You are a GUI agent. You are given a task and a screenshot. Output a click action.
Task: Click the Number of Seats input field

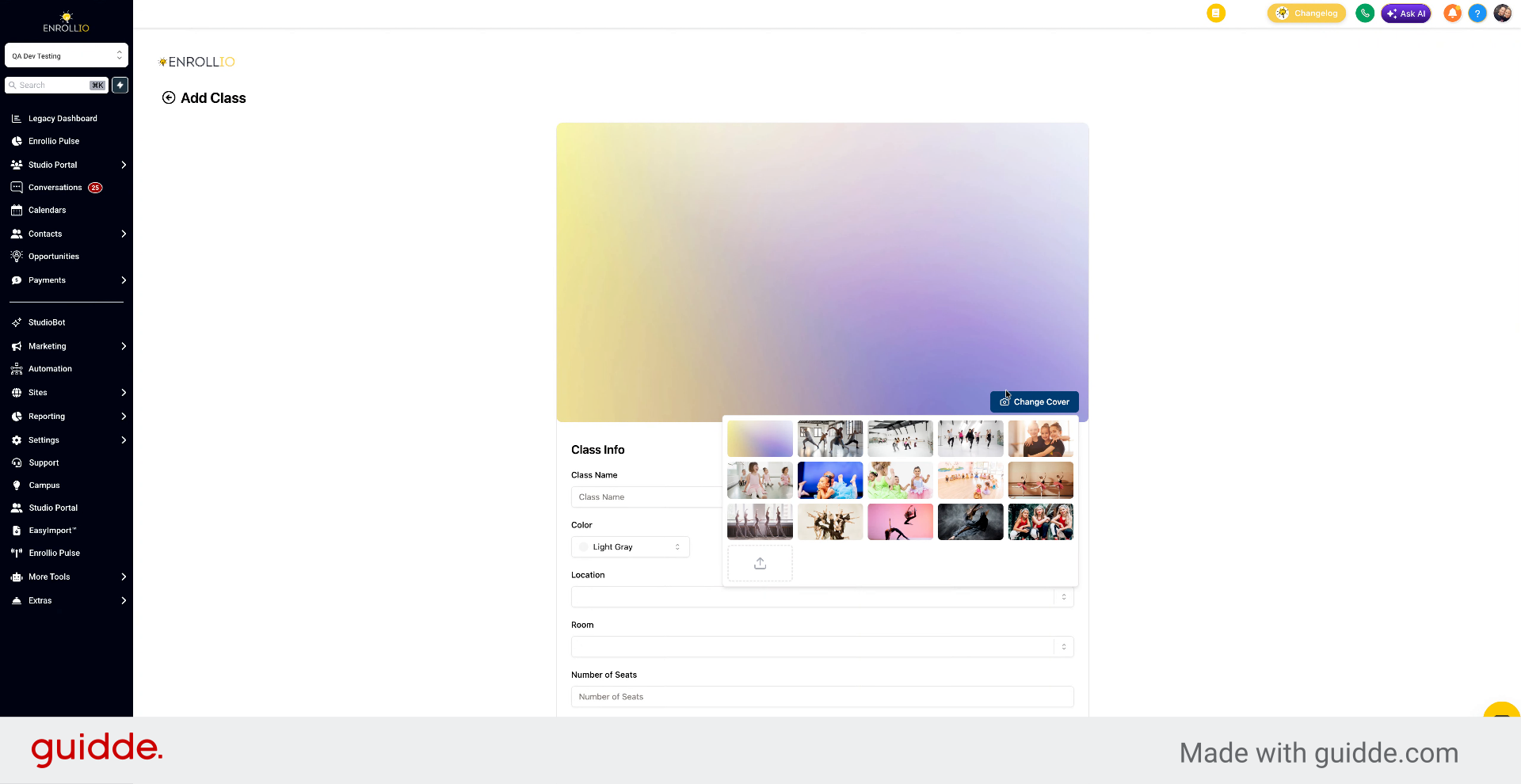click(x=822, y=697)
